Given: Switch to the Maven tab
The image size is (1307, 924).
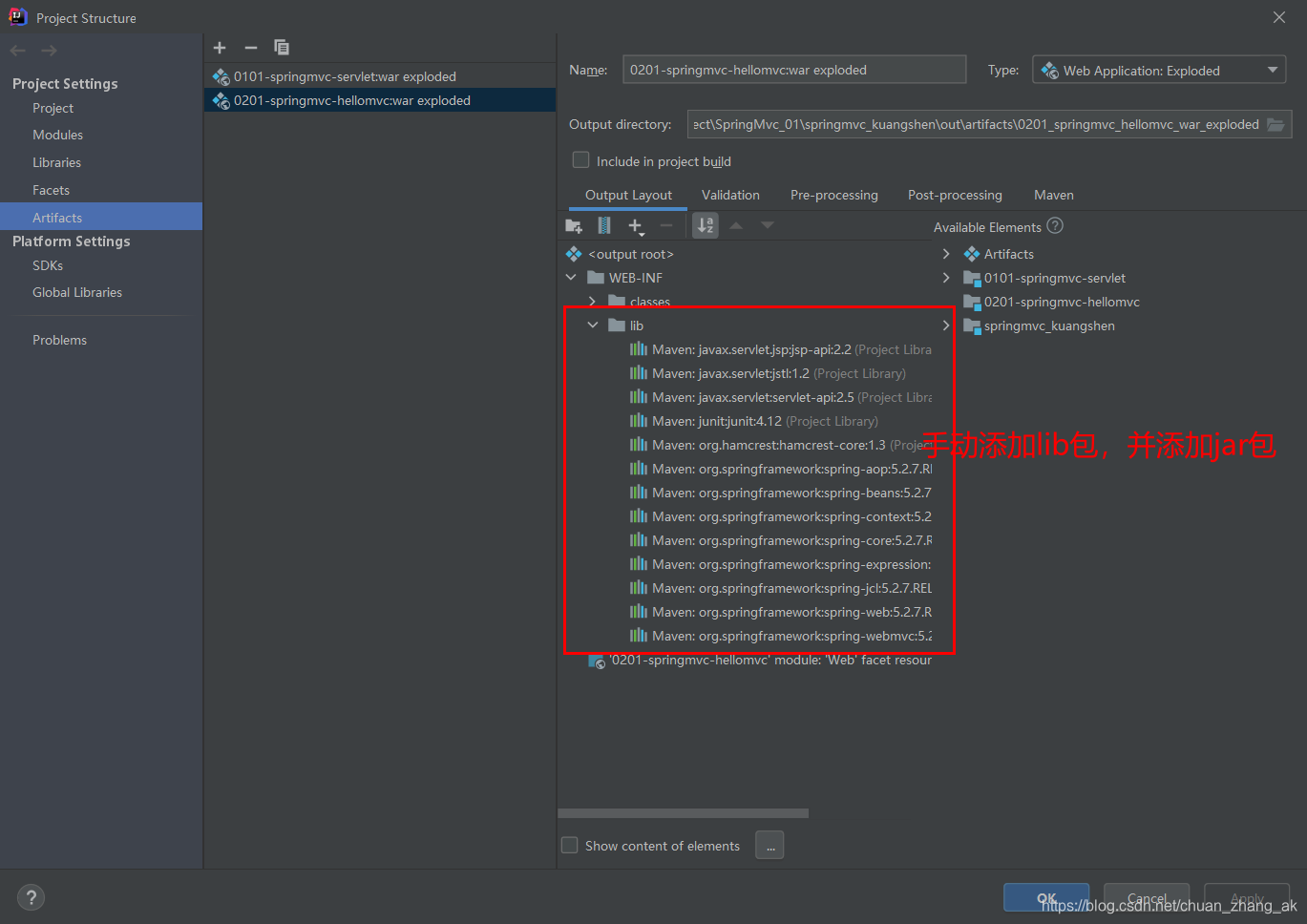Looking at the screenshot, I should point(1053,195).
